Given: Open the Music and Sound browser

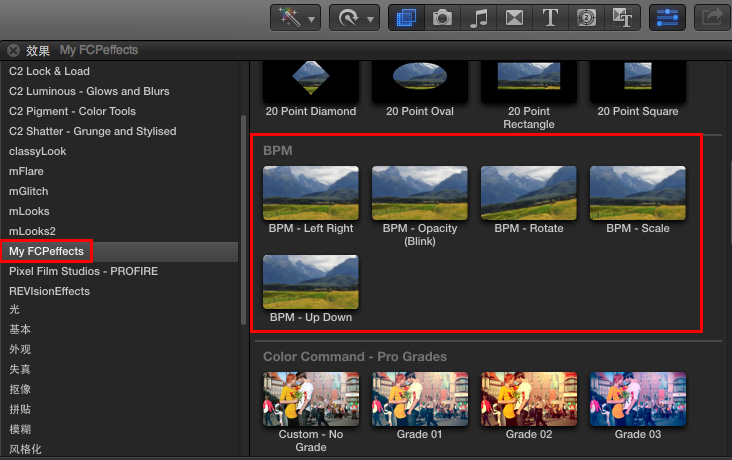Looking at the screenshot, I should coord(479,18).
